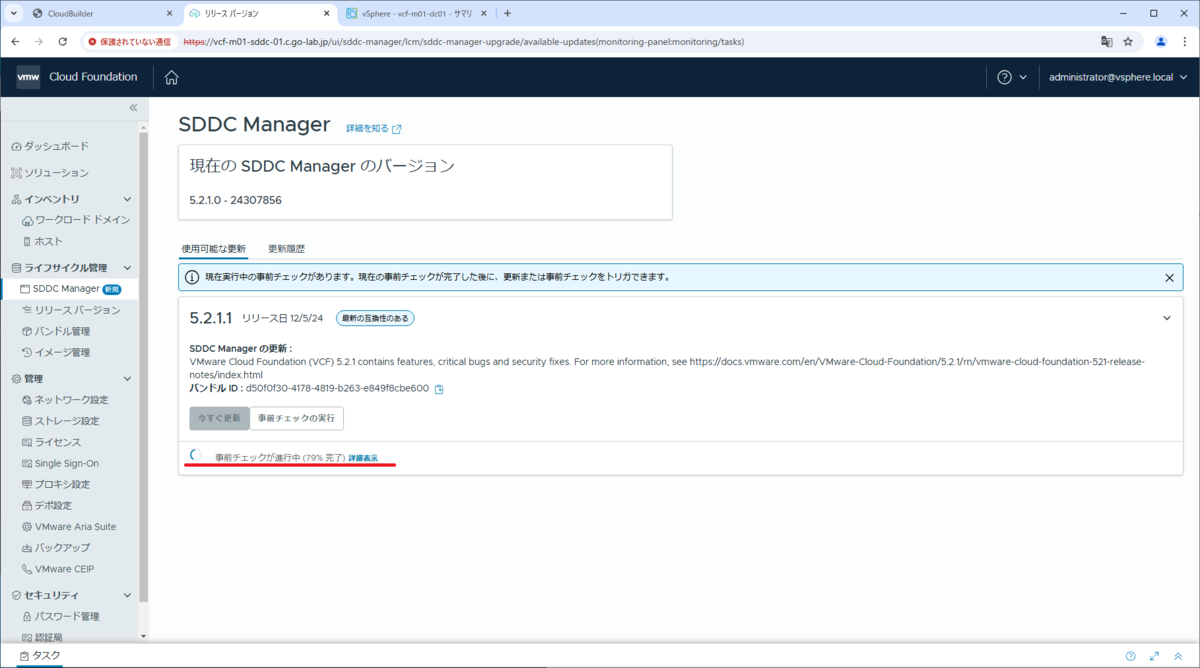The height and width of the screenshot is (668, 1200).
Task: Collapse the 5.2.1.1 release card chevron
Action: [x=1166, y=318]
